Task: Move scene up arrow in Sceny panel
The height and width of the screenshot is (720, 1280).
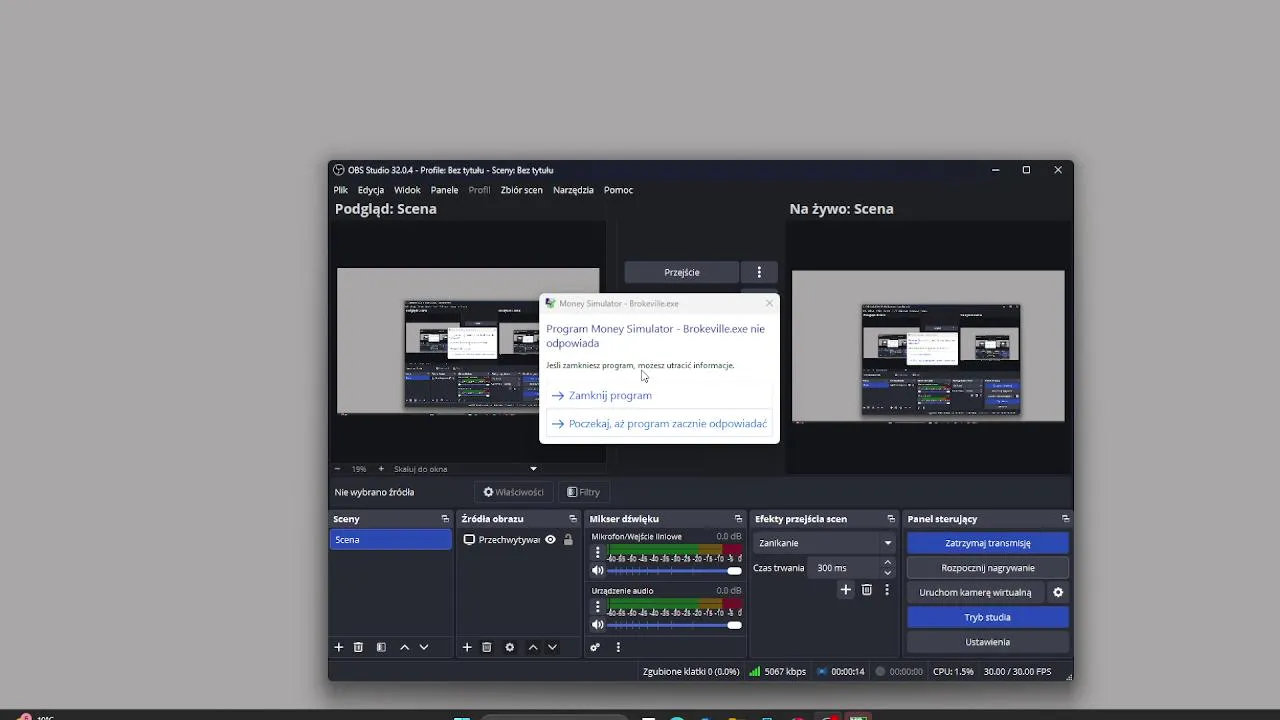Action: [x=404, y=647]
